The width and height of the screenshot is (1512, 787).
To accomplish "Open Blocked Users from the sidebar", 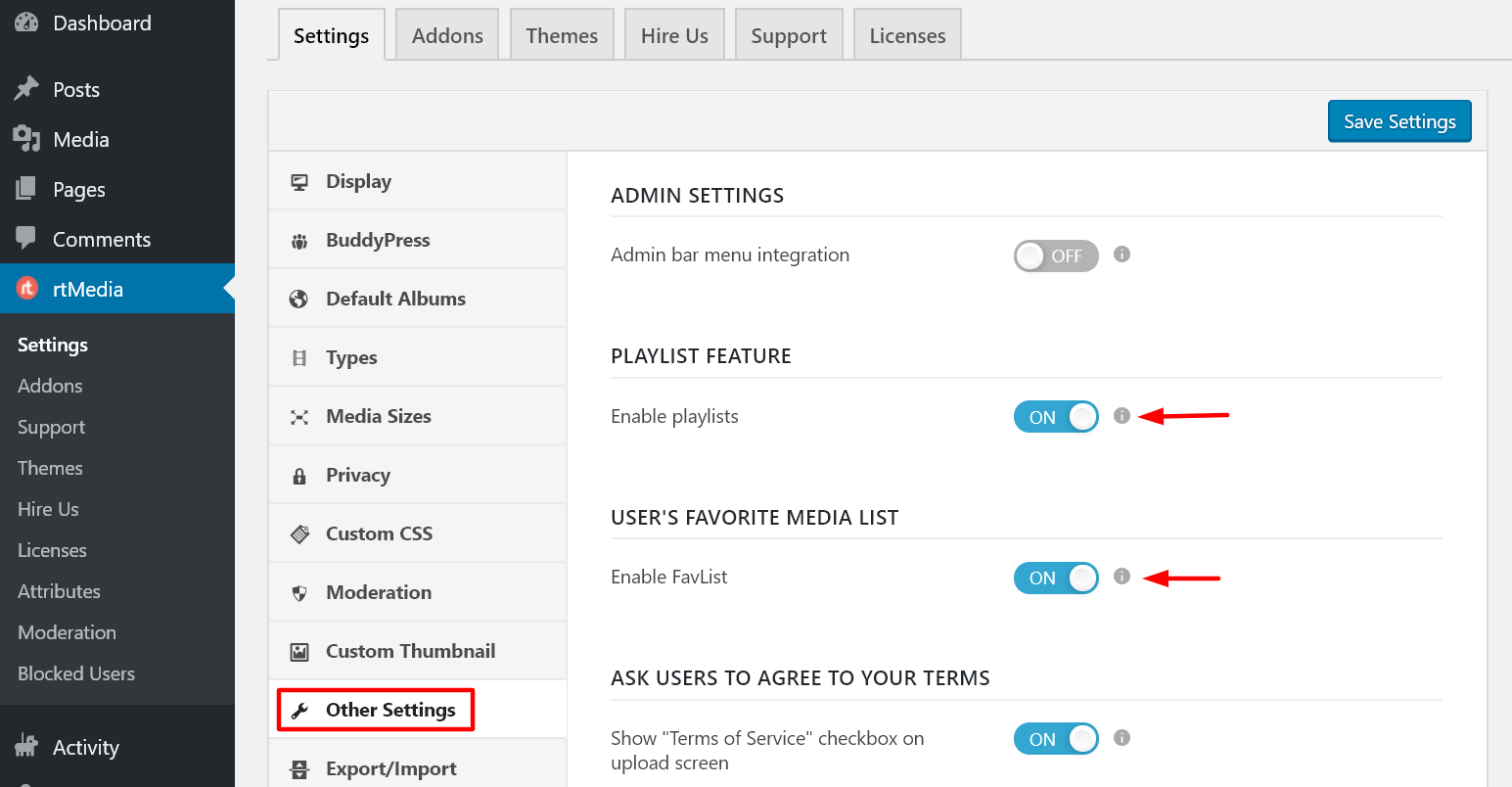I will pos(75,673).
